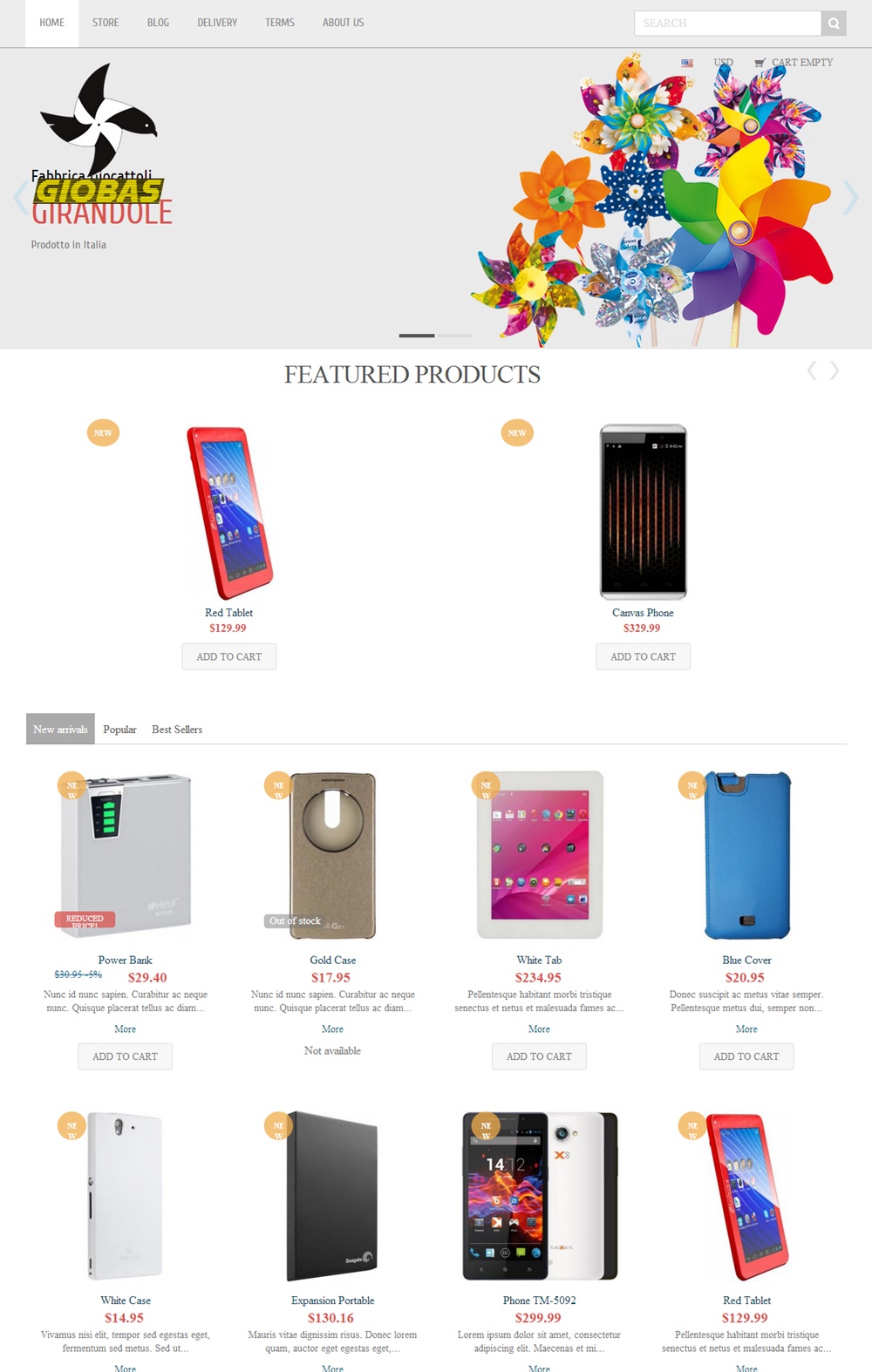Add Power Bank to cart
The image size is (872, 1372).
pyautogui.click(x=126, y=1056)
